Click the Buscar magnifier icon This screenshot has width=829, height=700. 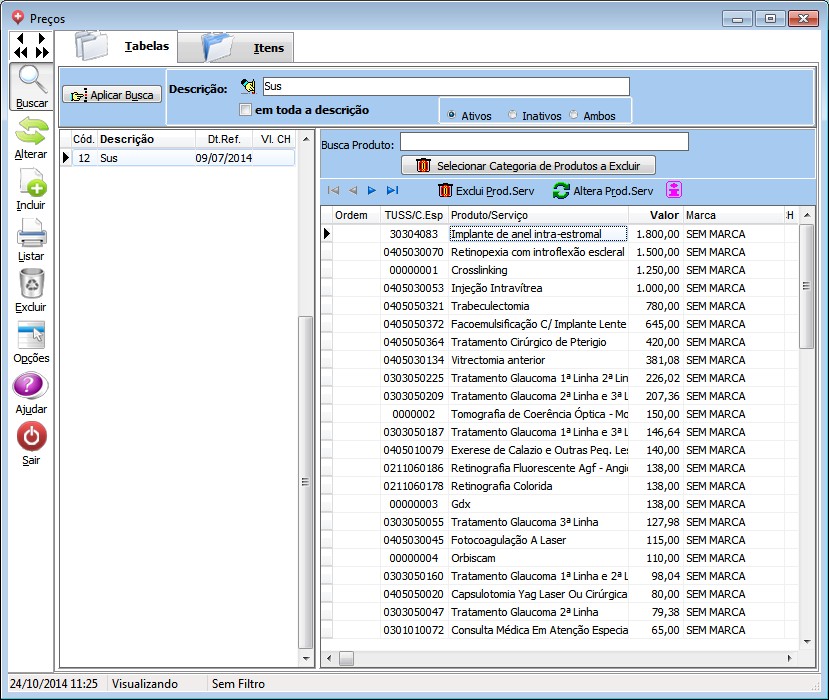tap(31, 81)
